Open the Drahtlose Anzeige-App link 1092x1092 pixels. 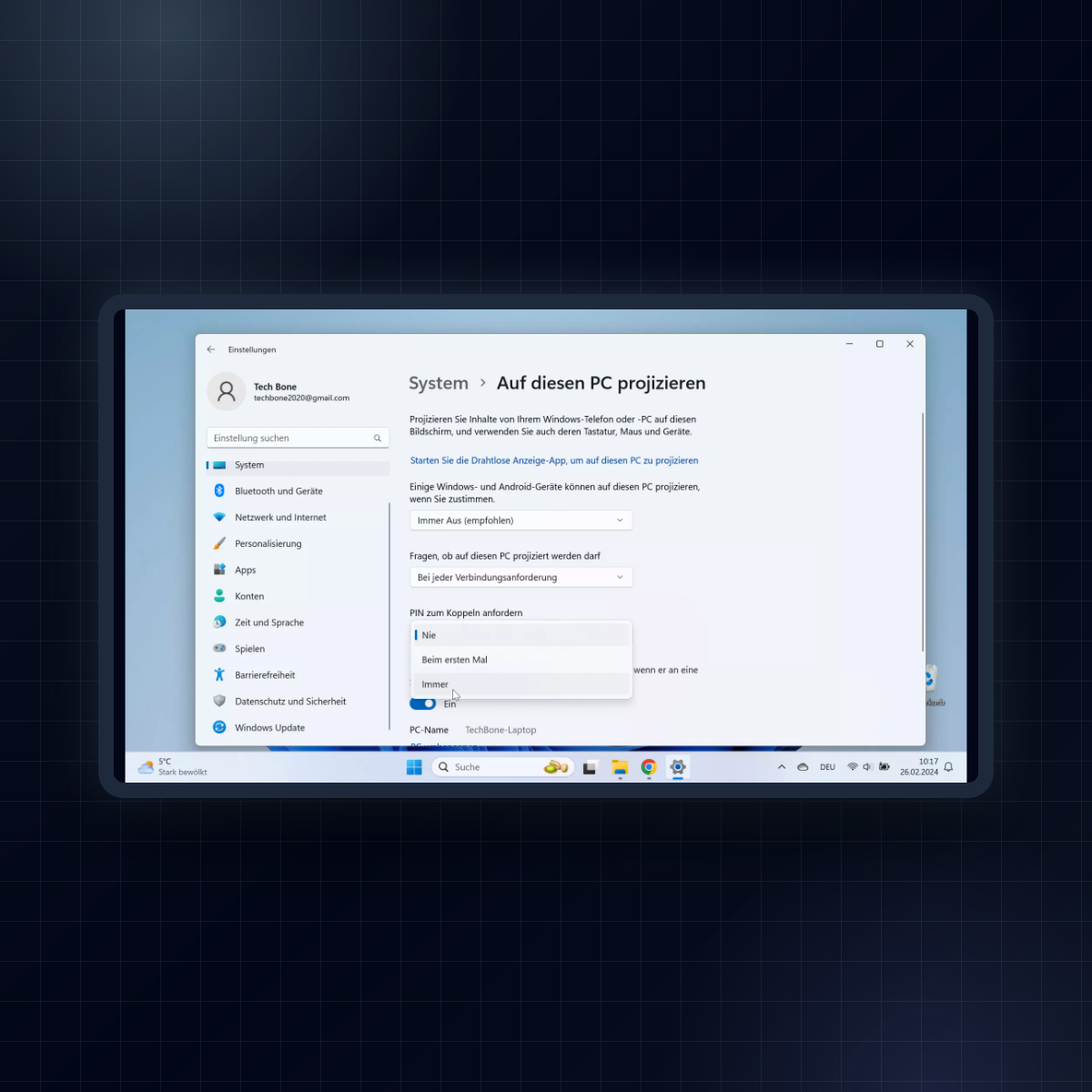point(554,460)
